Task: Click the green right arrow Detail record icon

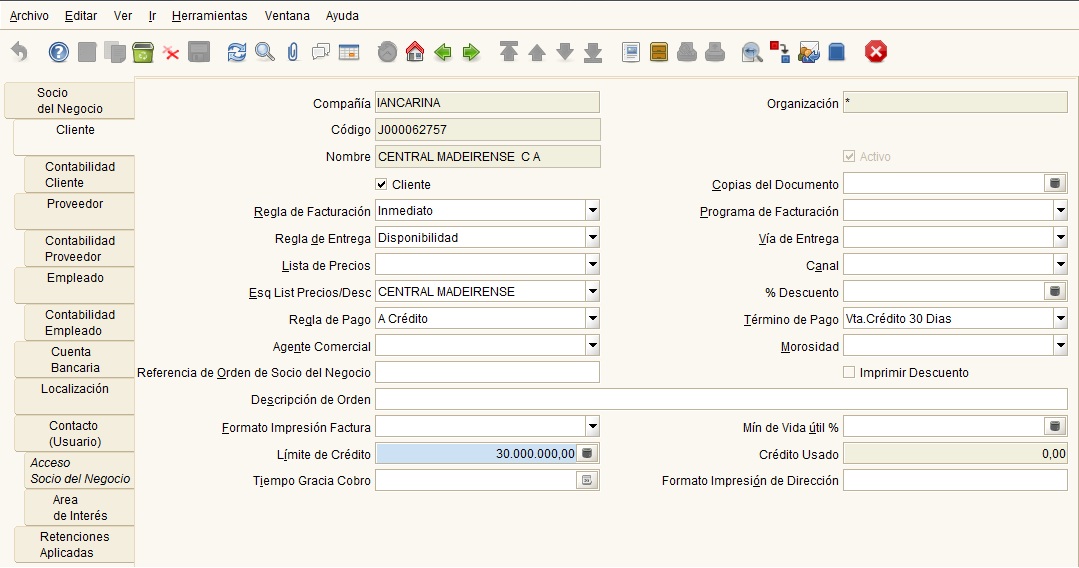Action: (x=471, y=52)
